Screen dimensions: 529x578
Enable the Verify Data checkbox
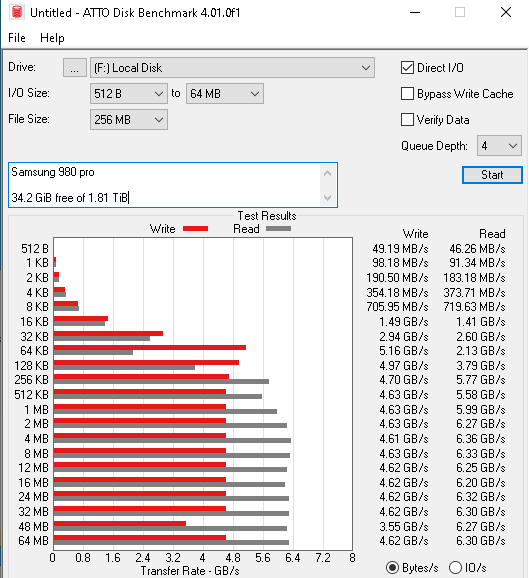coord(407,120)
